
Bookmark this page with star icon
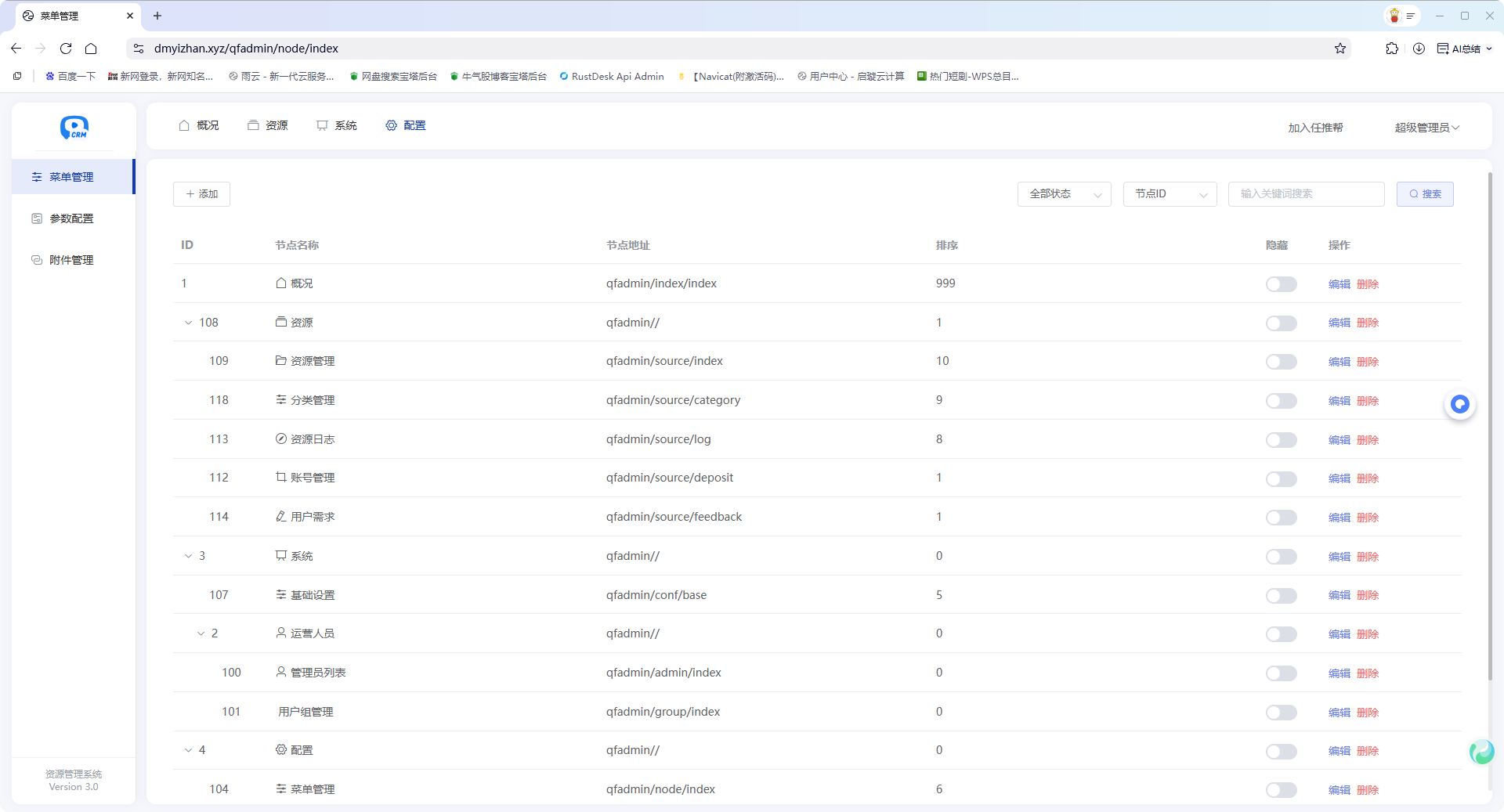(x=1340, y=49)
